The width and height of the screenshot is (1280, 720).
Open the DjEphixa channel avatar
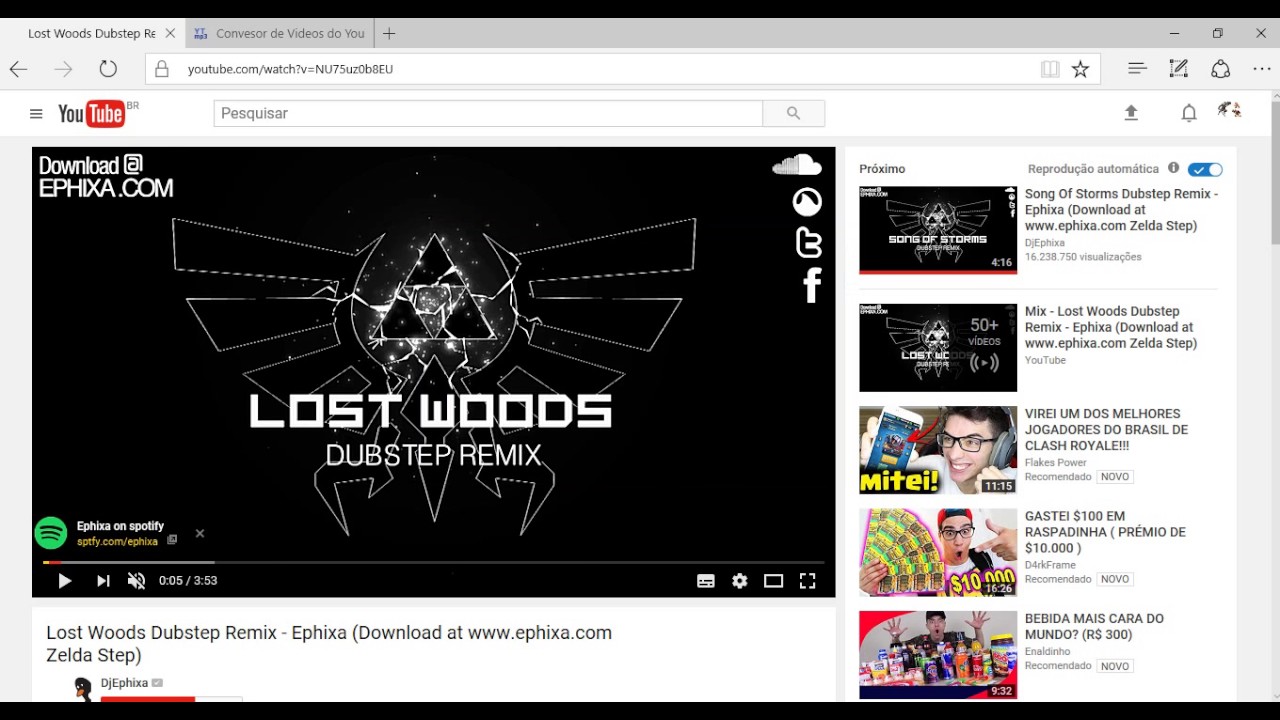coord(83,689)
